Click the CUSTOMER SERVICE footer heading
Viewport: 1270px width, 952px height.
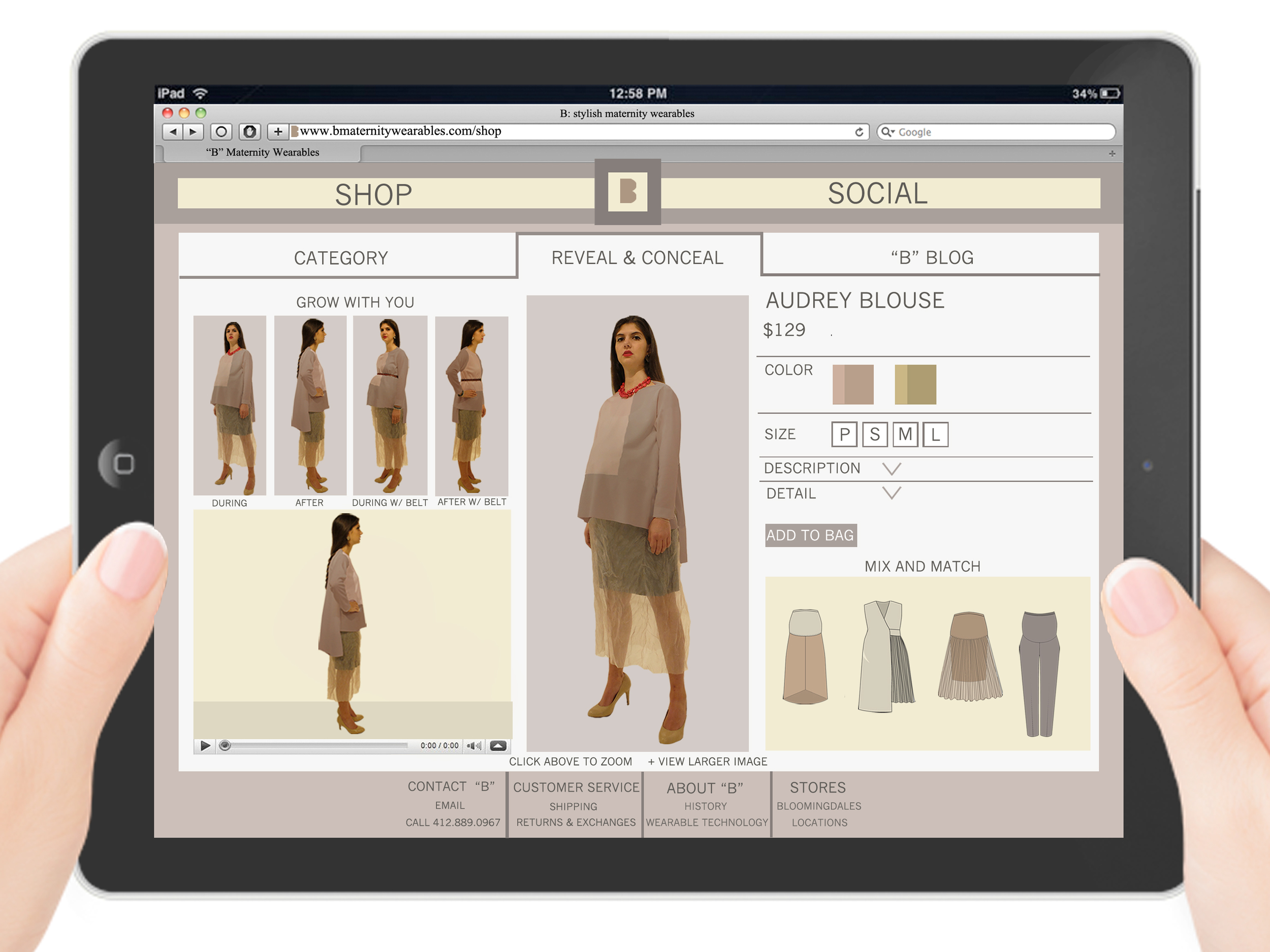tap(576, 787)
